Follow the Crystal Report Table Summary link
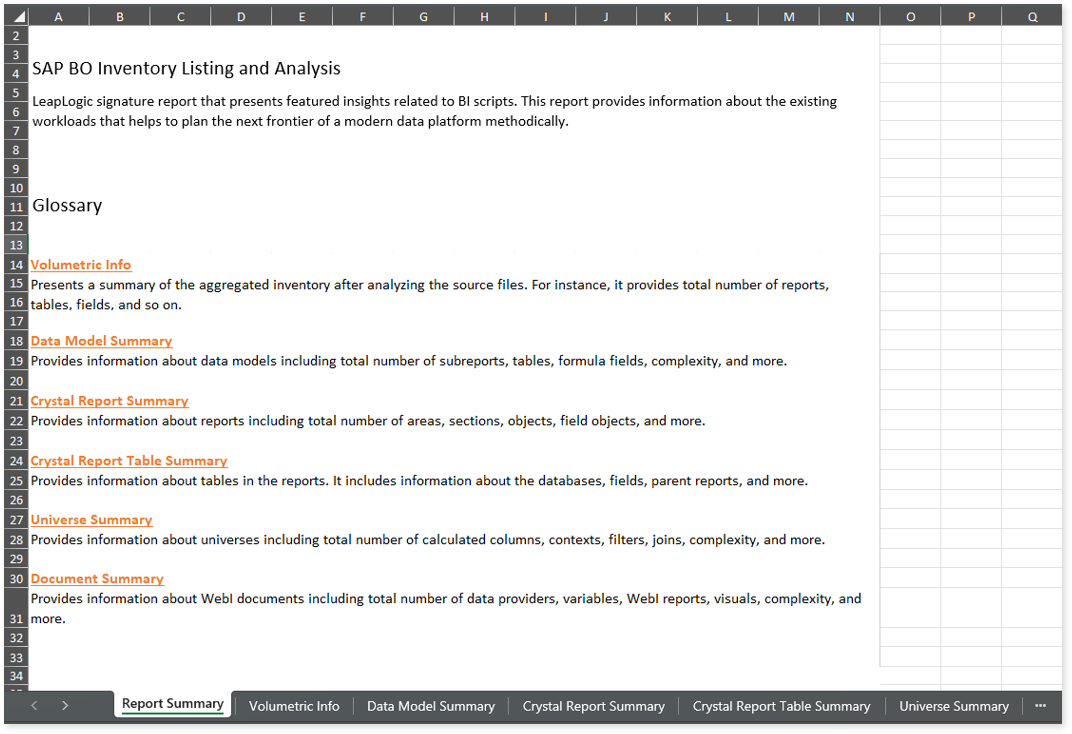 [x=129, y=461]
